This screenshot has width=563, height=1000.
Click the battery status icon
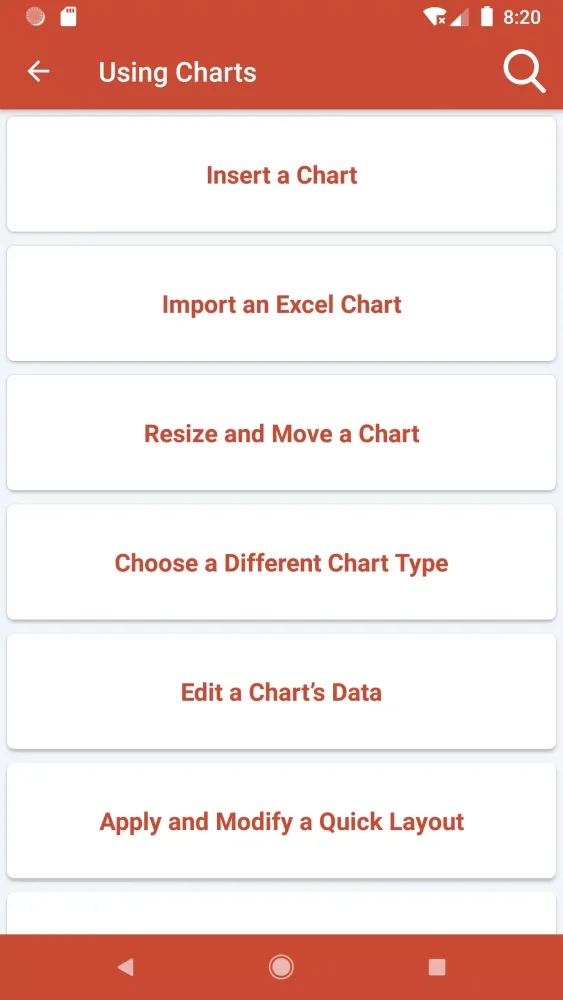pyautogui.click(x=486, y=17)
